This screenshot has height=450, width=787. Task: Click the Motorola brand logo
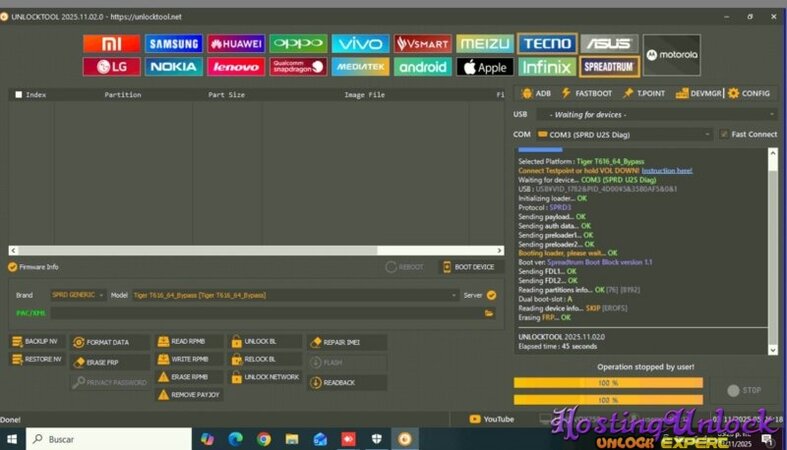tap(671, 54)
